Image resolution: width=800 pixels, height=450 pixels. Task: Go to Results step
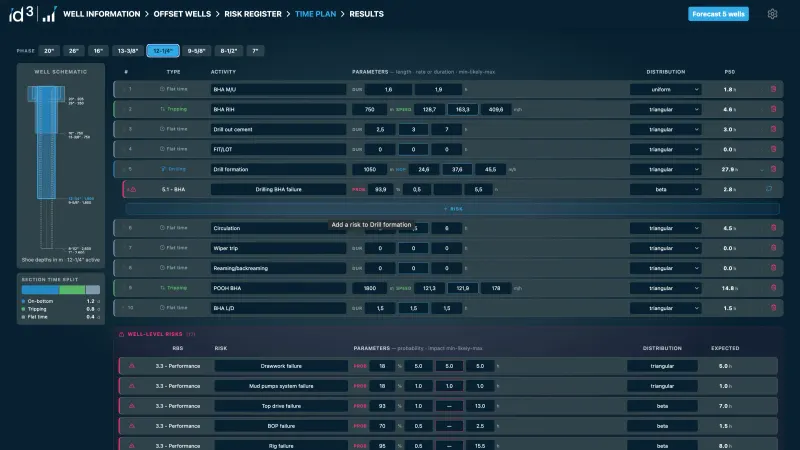pyautogui.click(x=366, y=14)
